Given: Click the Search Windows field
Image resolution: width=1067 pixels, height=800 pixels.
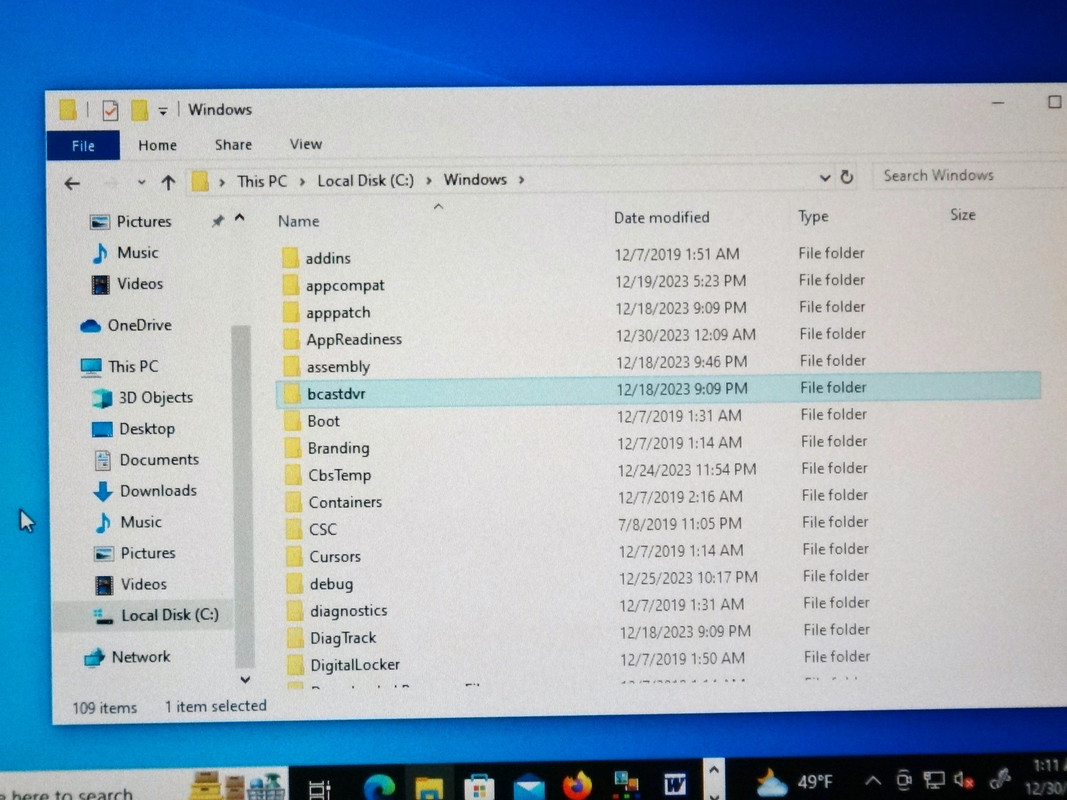Looking at the screenshot, I should click(x=969, y=176).
